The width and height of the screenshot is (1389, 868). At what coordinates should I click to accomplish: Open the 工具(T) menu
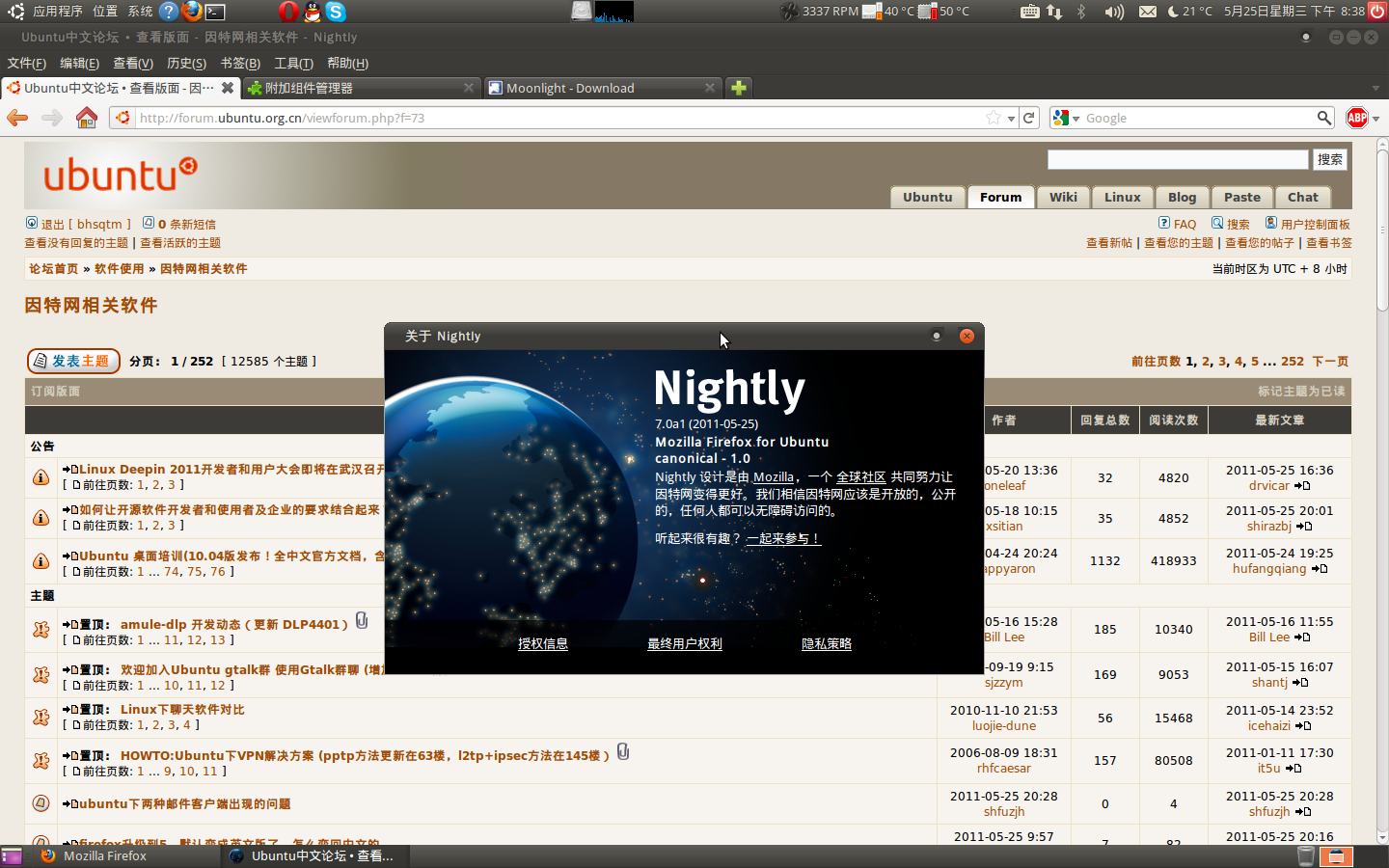(x=293, y=63)
